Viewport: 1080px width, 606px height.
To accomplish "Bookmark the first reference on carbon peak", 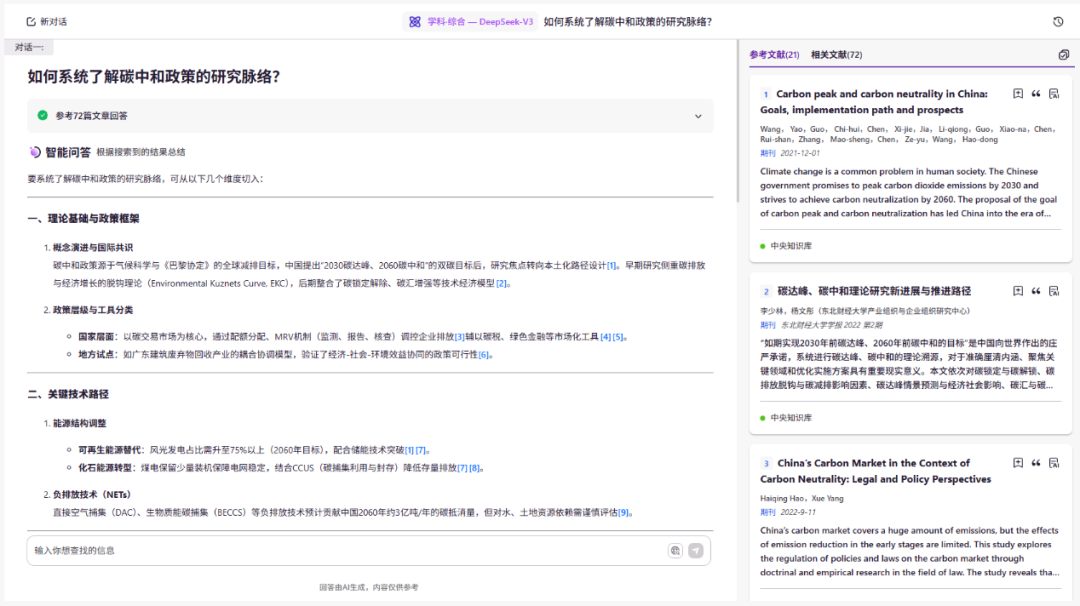I will tap(1018, 94).
